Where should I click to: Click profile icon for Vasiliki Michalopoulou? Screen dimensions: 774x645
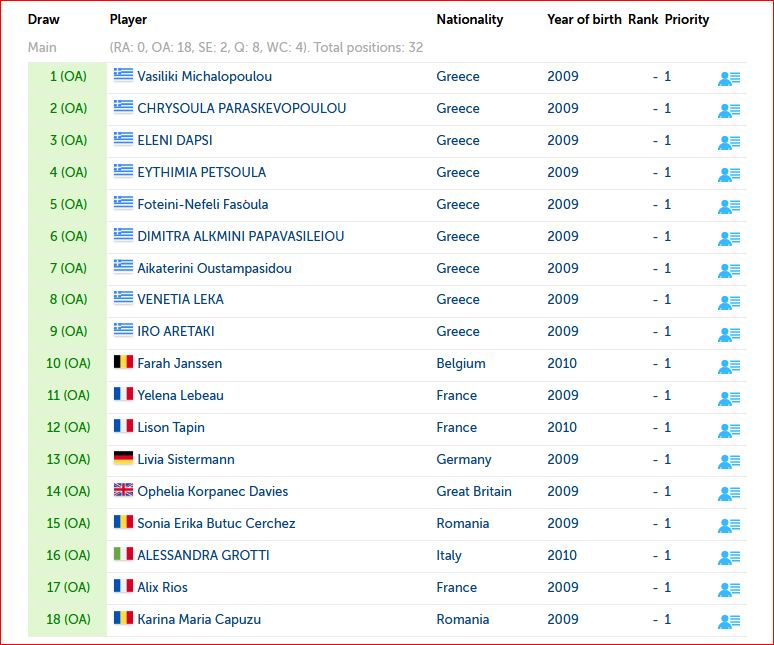728,78
